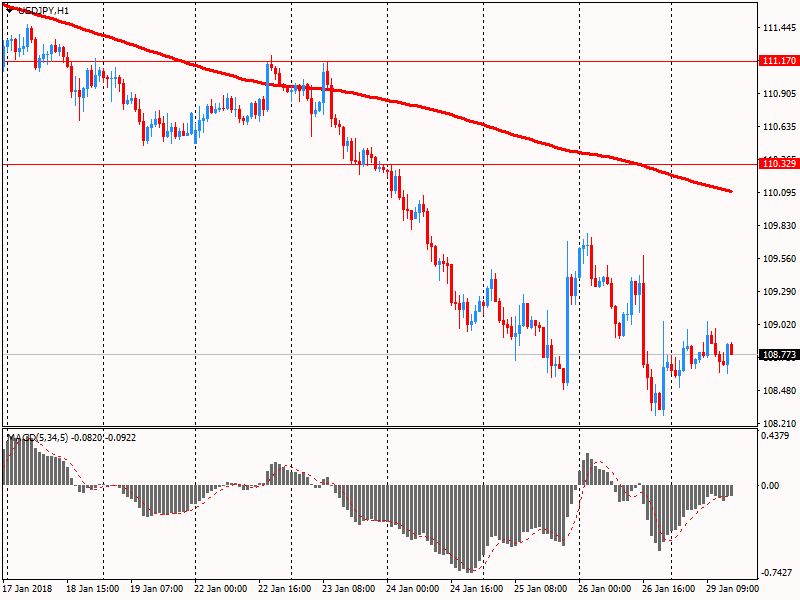Click price scale value 109.830
This screenshot has width=800, height=600.
coord(779,226)
